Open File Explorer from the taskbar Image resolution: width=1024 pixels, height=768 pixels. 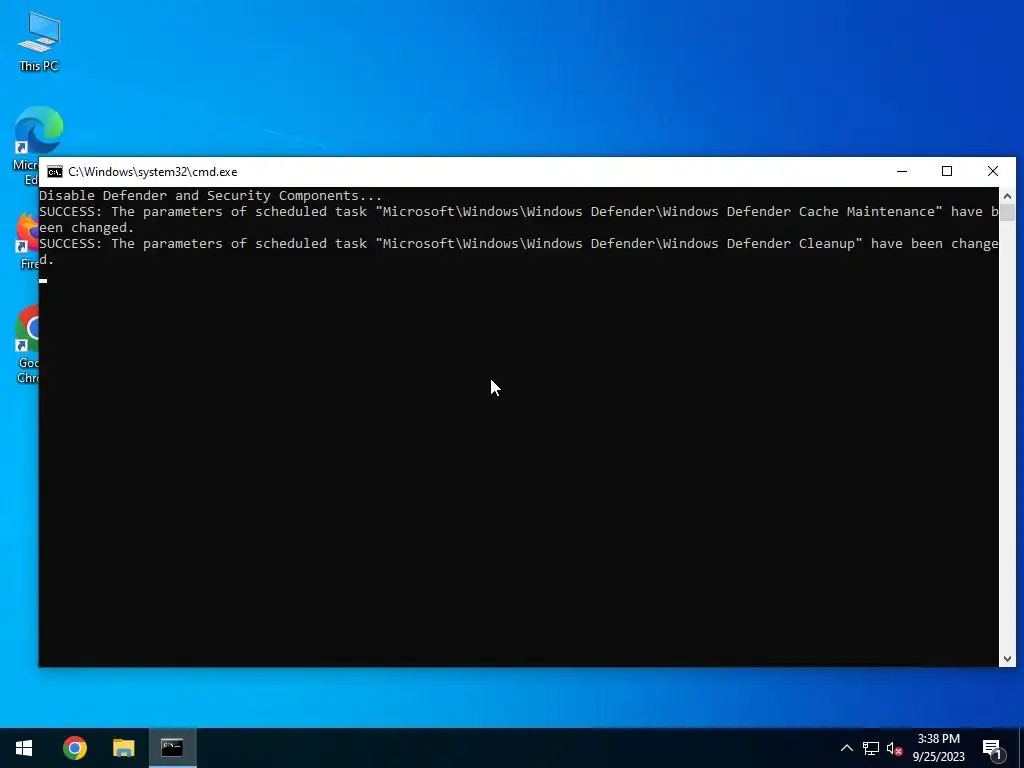tap(123, 748)
